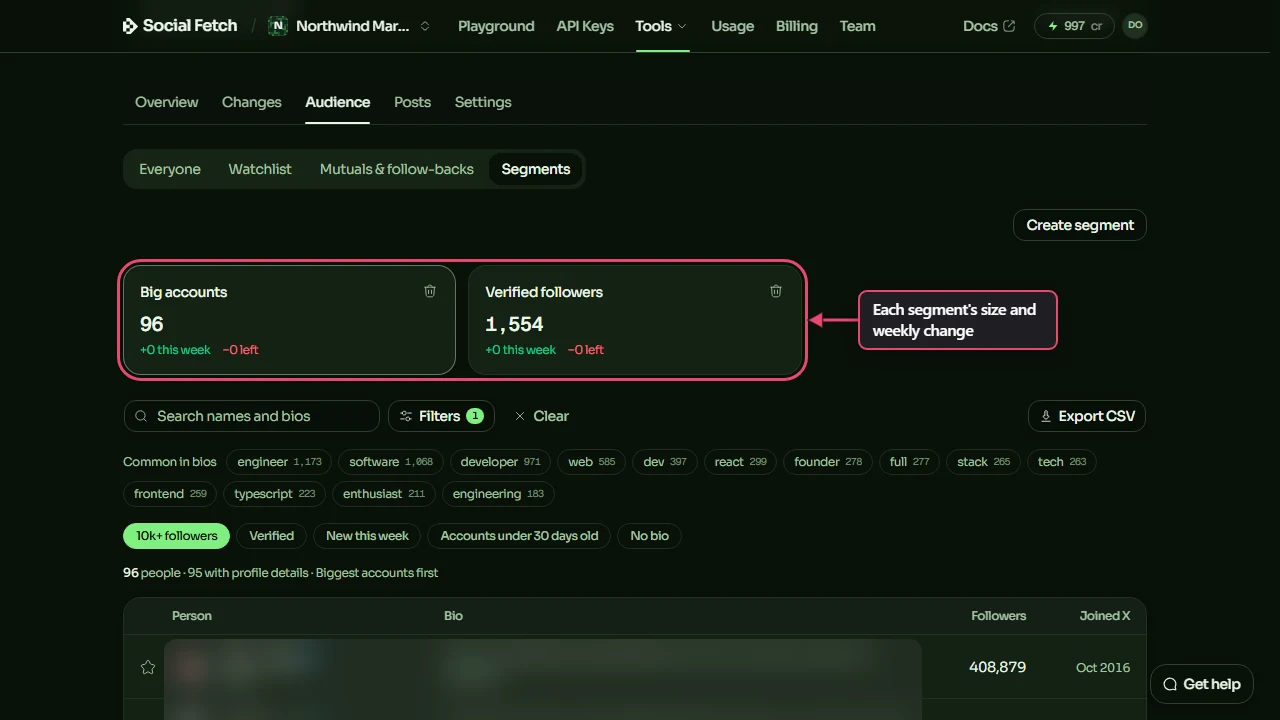
Task: Switch to the Changes tab
Action: click(x=252, y=102)
